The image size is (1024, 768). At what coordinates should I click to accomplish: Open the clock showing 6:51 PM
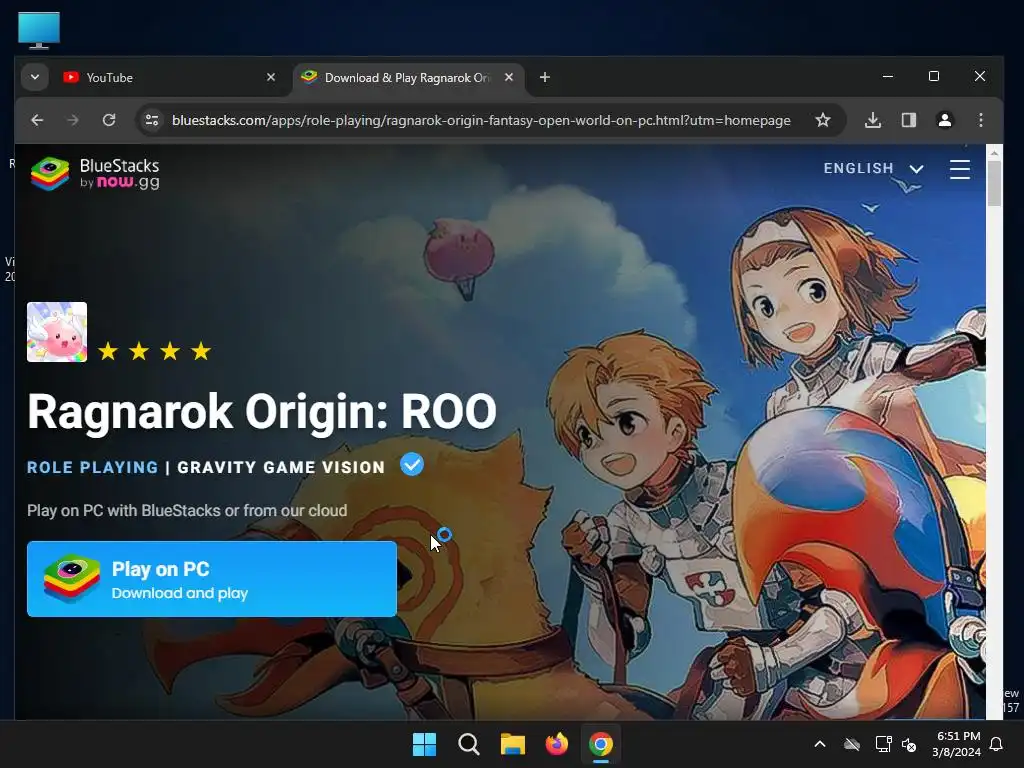pyautogui.click(x=956, y=744)
